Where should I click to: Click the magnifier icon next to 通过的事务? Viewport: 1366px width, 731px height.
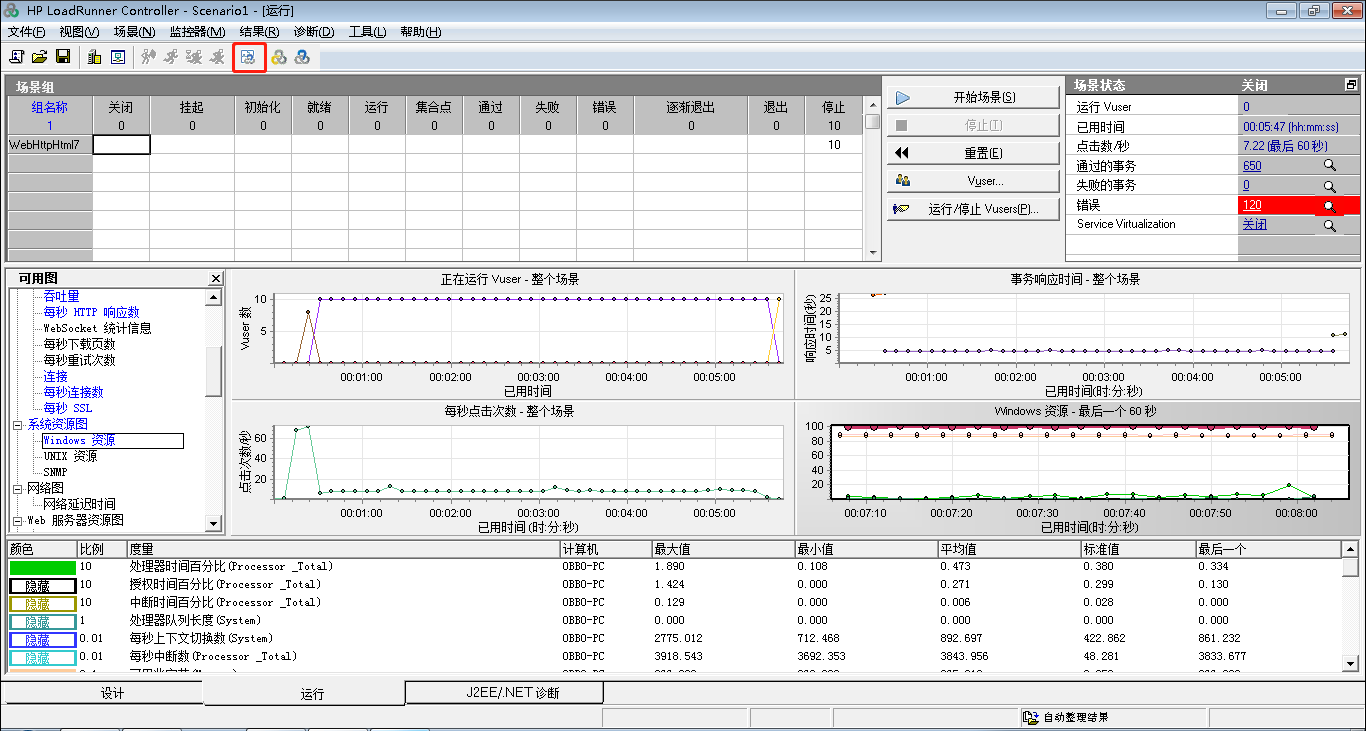click(x=1329, y=166)
